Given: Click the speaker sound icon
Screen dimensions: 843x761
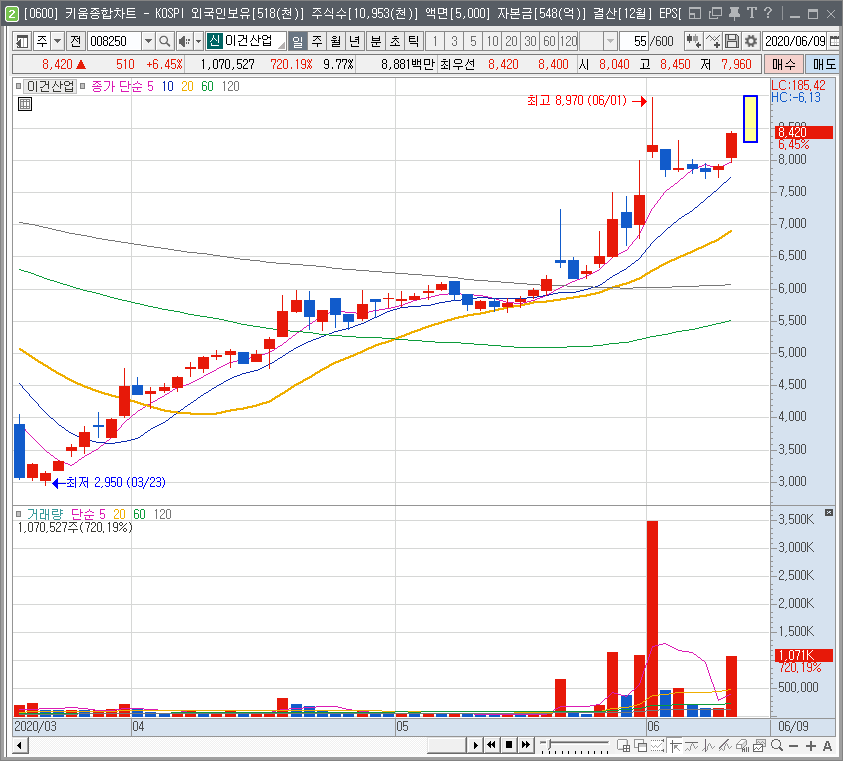Looking at the screenshot, I should tap(184, 41).
